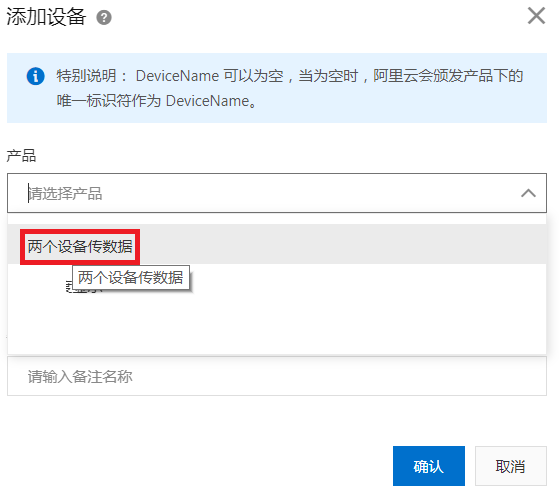
Task: Confirm adding device with 确认 button
Action: 429,466
